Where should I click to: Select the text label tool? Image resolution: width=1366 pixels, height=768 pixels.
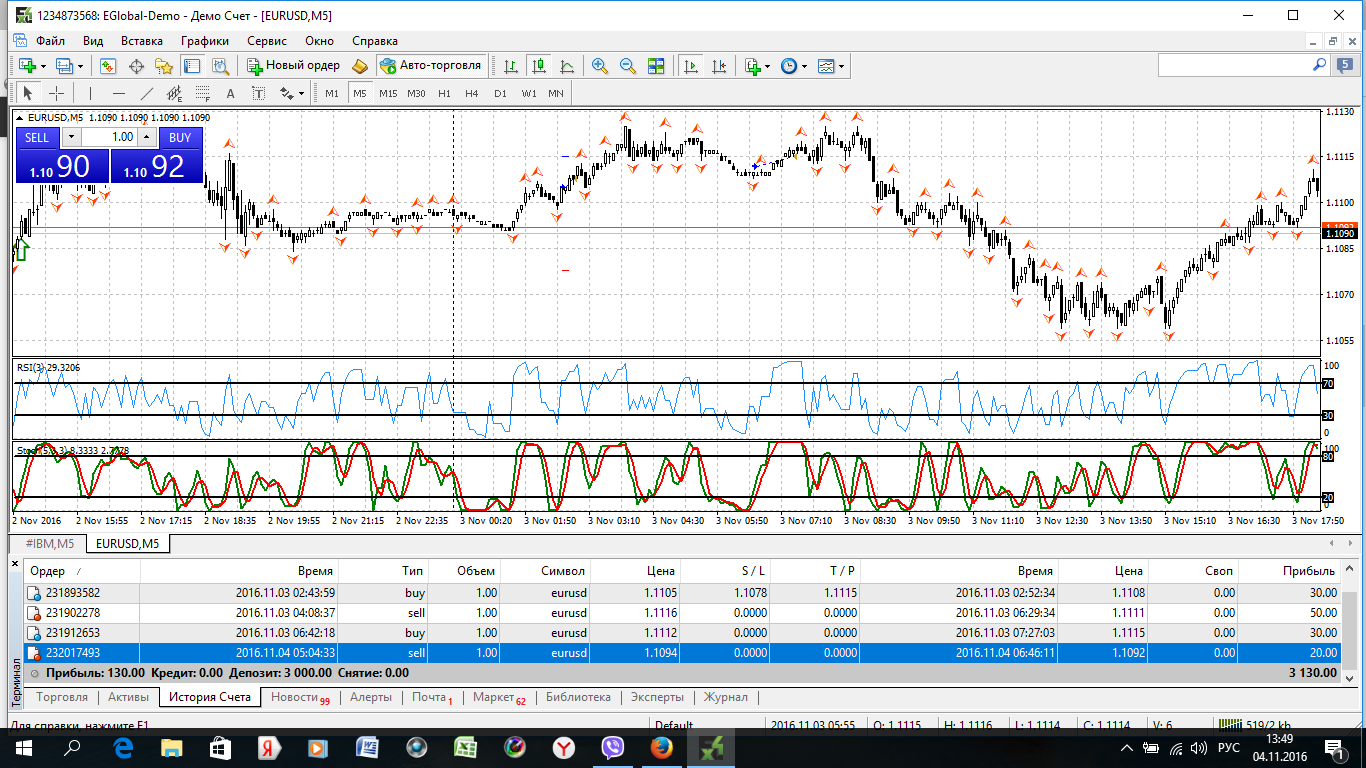click(x=258, y=93)
